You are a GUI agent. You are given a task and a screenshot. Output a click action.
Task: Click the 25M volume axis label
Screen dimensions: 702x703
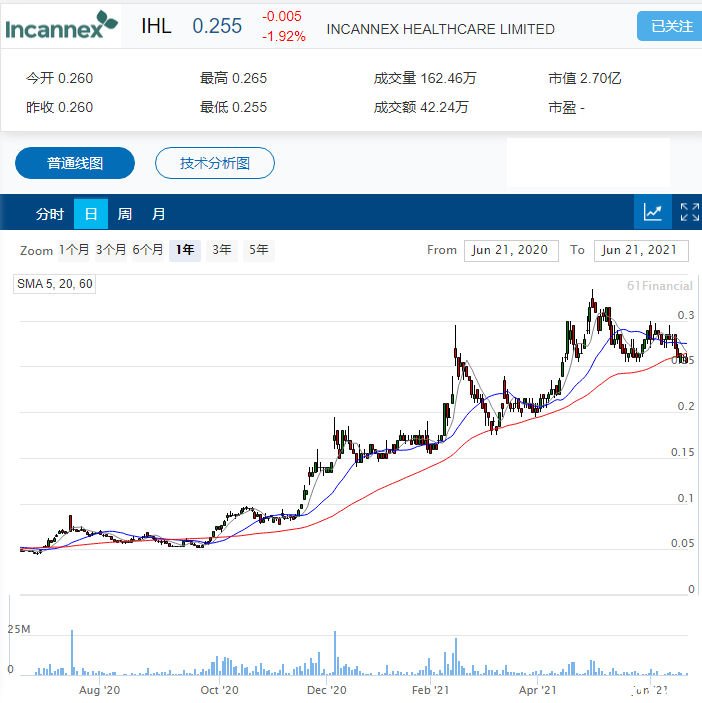coord(19,629)
